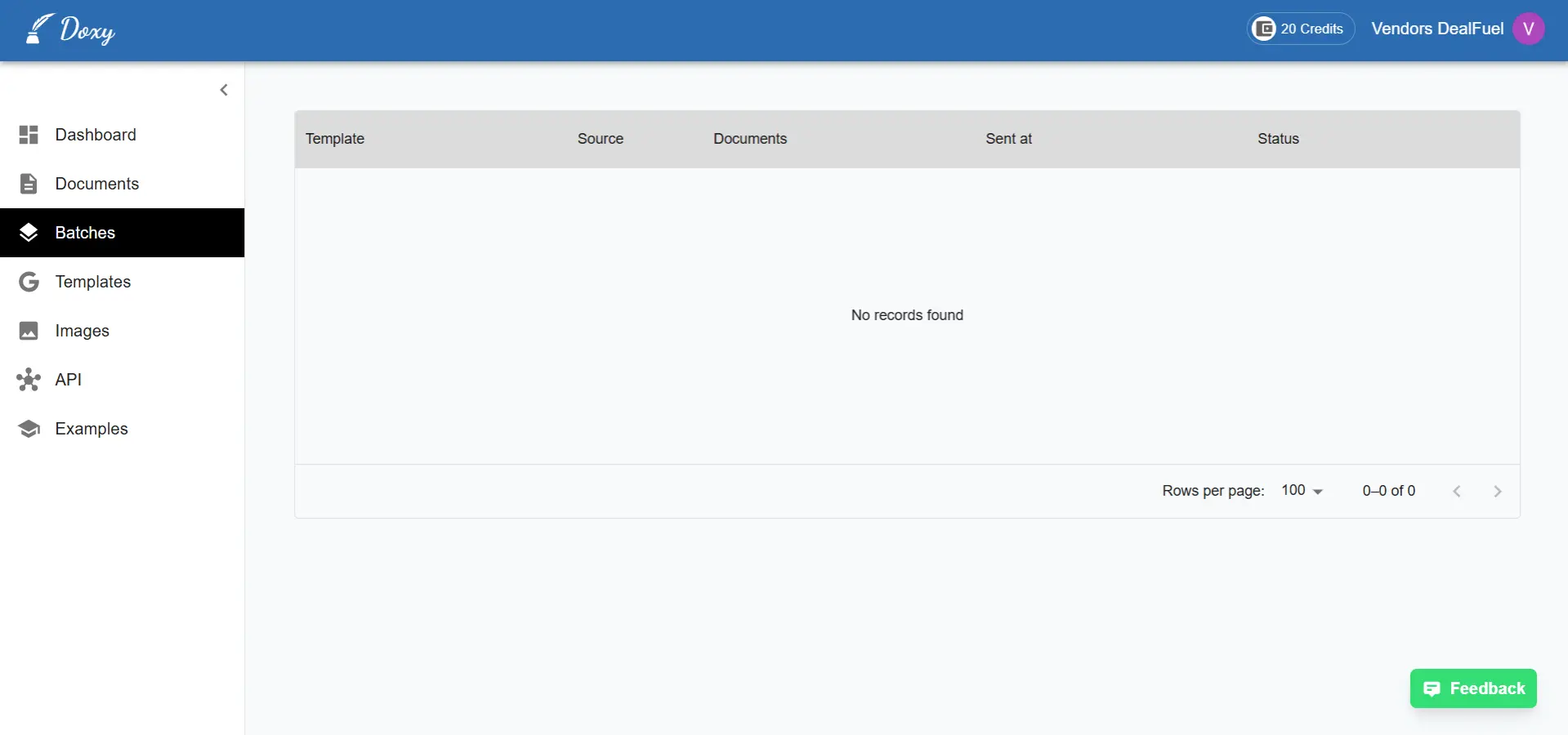This screenshot has height=735, width=1568.
Task: Click the Batches layers icon
Action: tap(29, 232)
